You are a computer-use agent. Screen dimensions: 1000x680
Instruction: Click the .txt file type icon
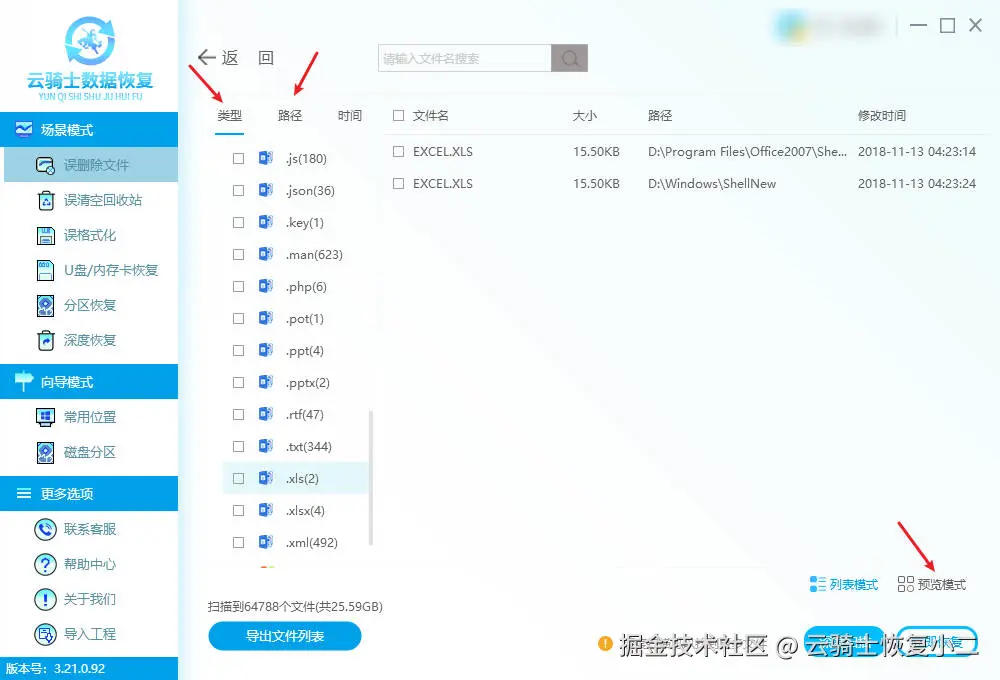266,446
